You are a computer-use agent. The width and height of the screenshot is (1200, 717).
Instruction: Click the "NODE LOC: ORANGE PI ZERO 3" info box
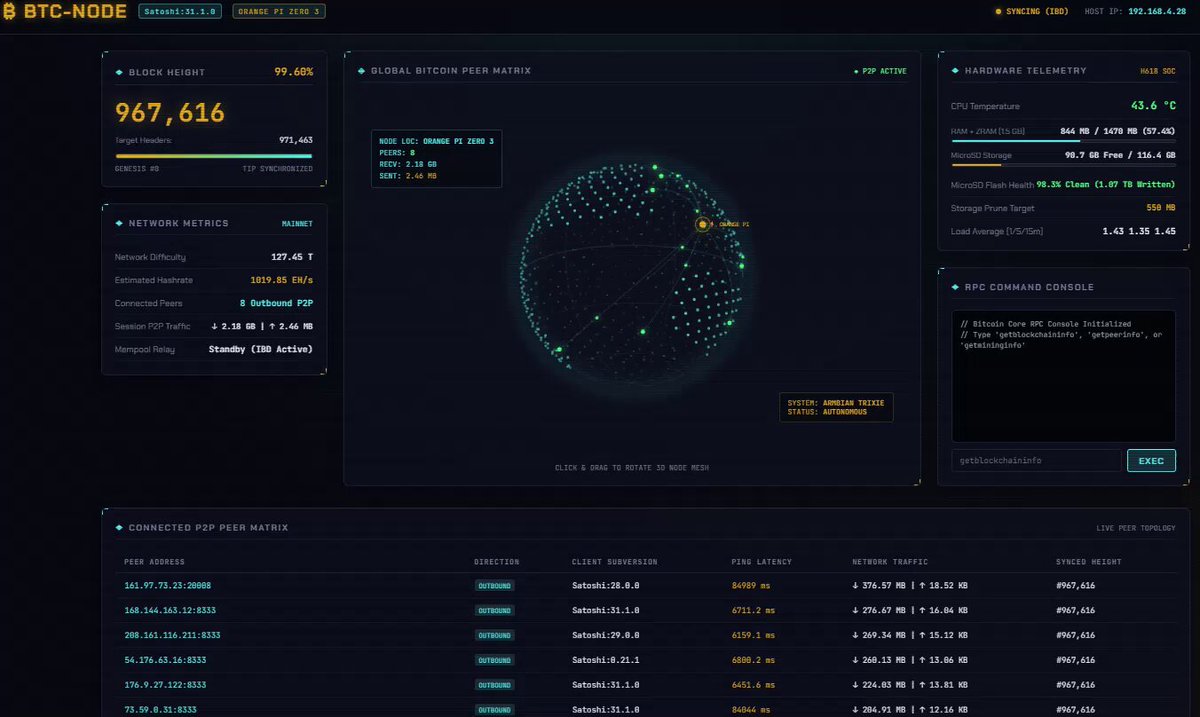click(436, 158)
